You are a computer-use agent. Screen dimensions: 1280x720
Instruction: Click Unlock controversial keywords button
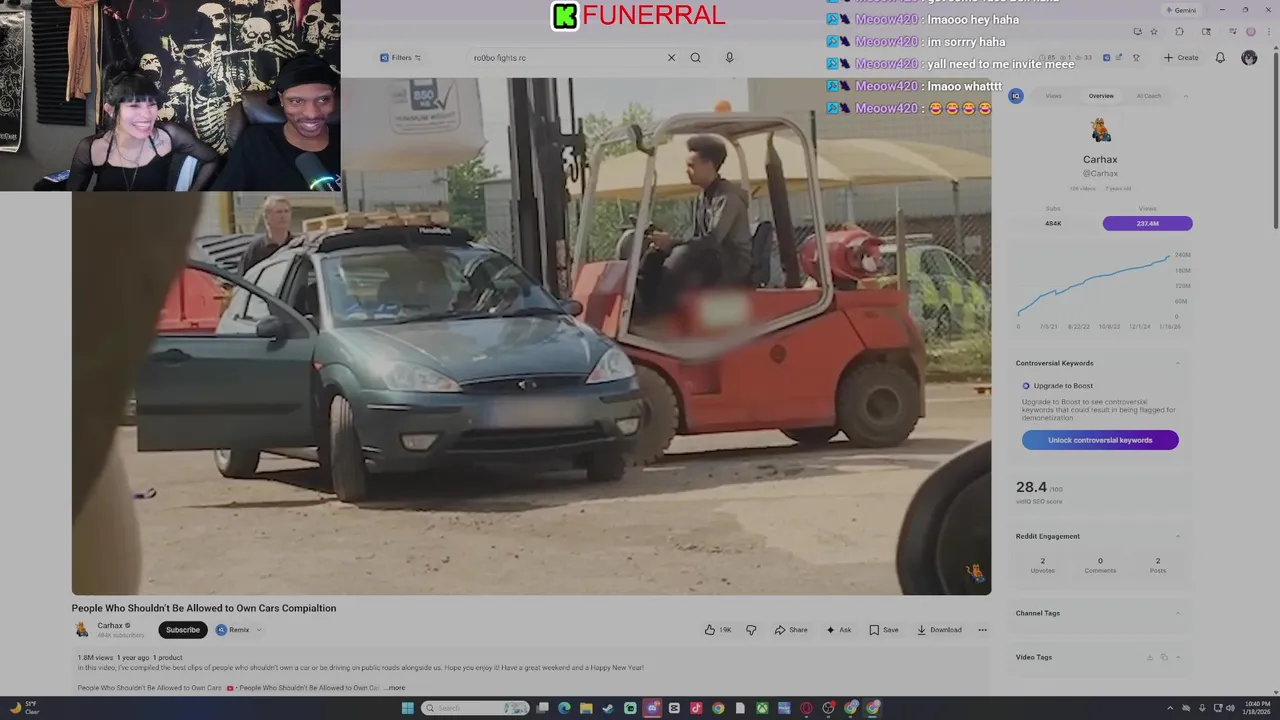coord(1100,440)
